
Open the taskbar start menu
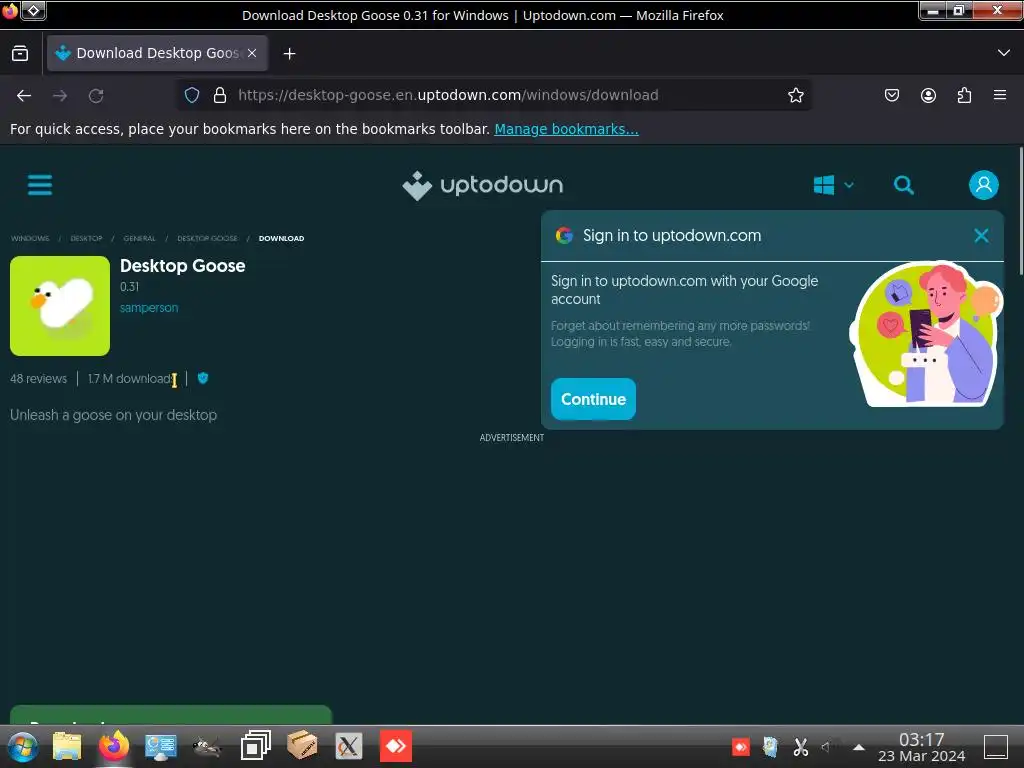coord(22,746)
